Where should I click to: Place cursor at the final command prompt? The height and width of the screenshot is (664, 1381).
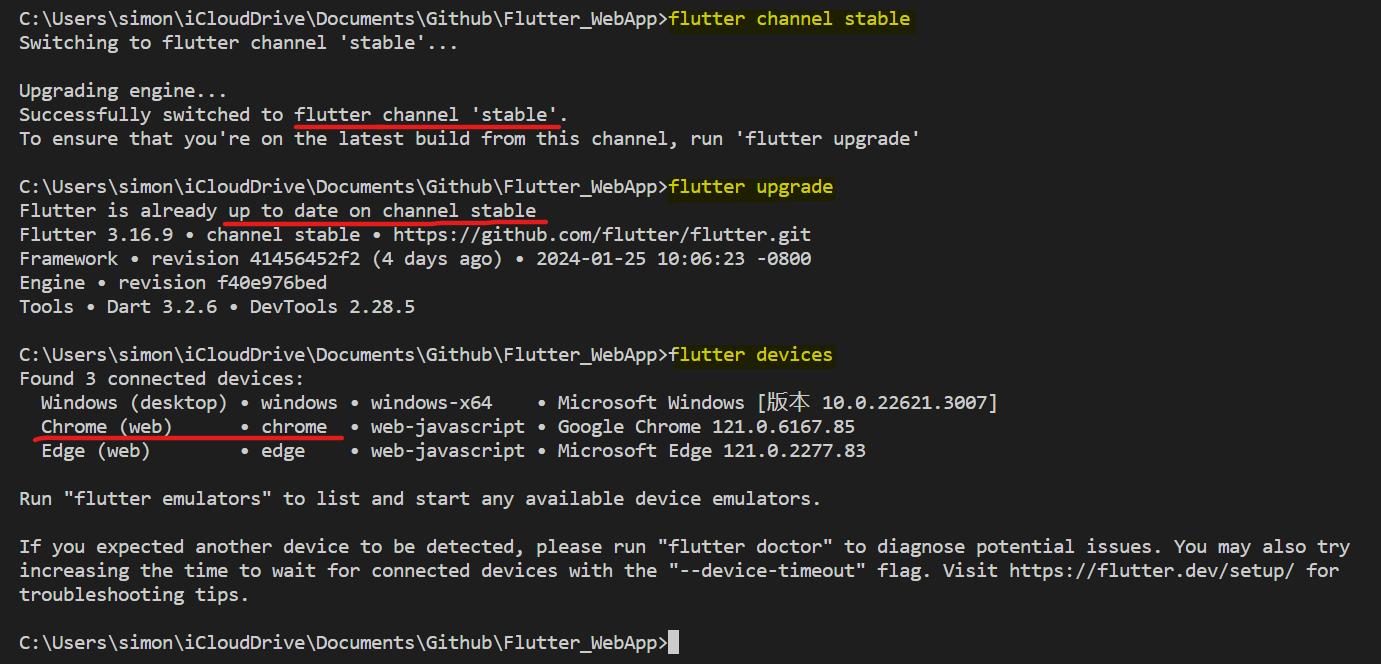tap(674, 643)
